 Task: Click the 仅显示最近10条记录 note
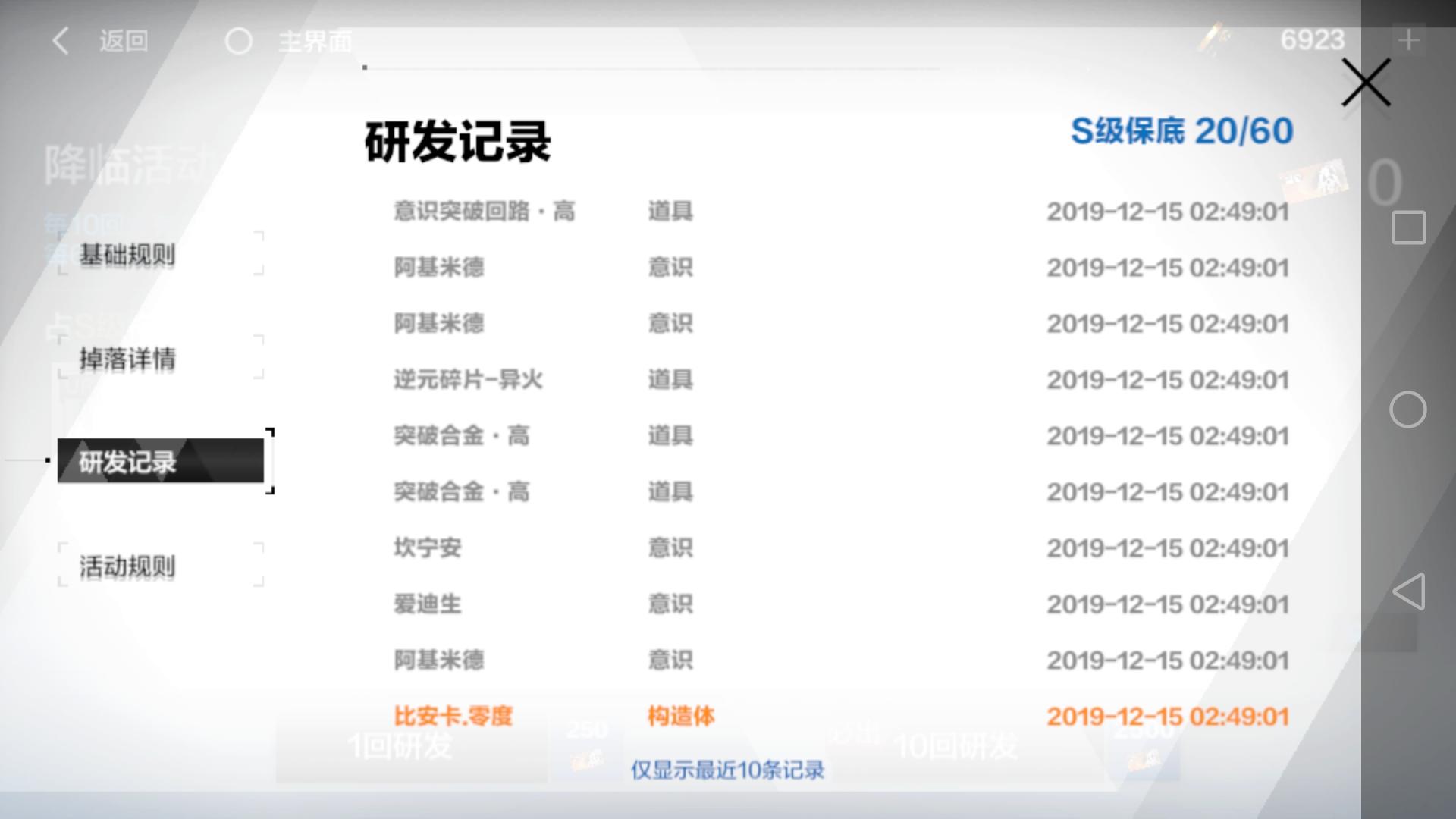tap(727, 770)
